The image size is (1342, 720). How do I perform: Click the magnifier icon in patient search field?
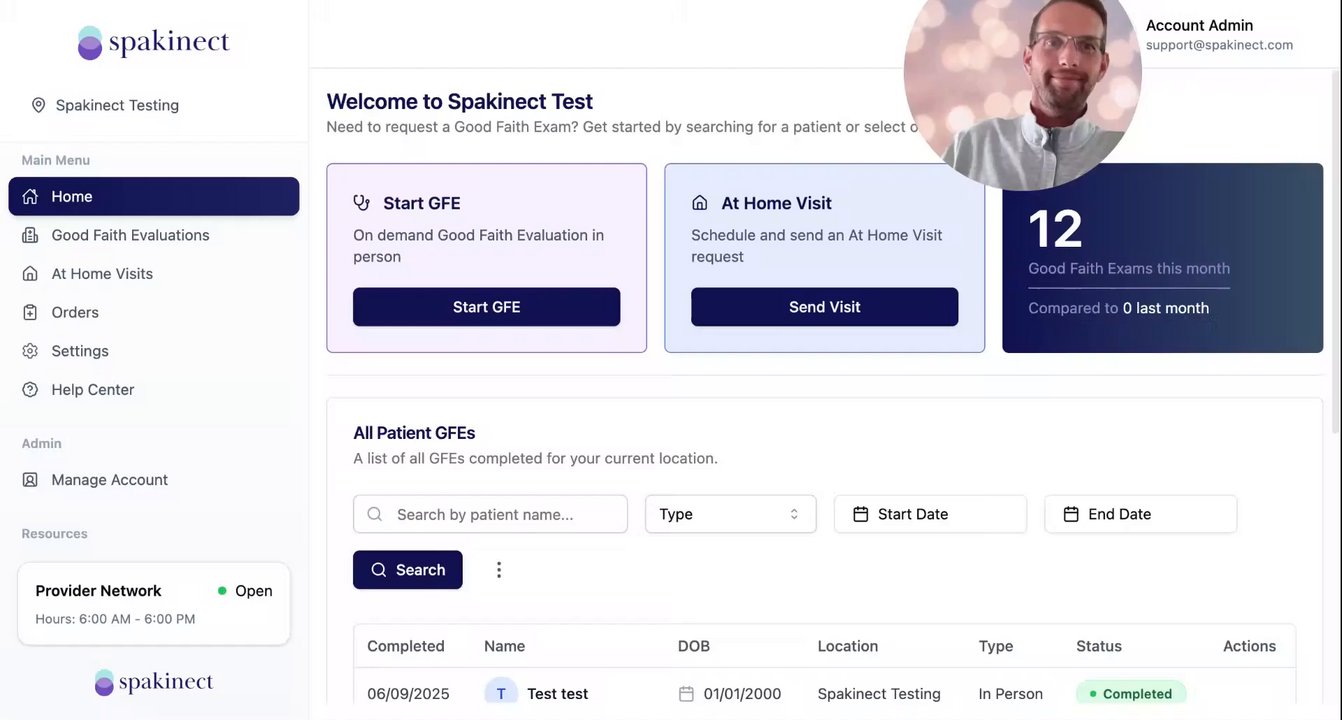pos(375,514)
